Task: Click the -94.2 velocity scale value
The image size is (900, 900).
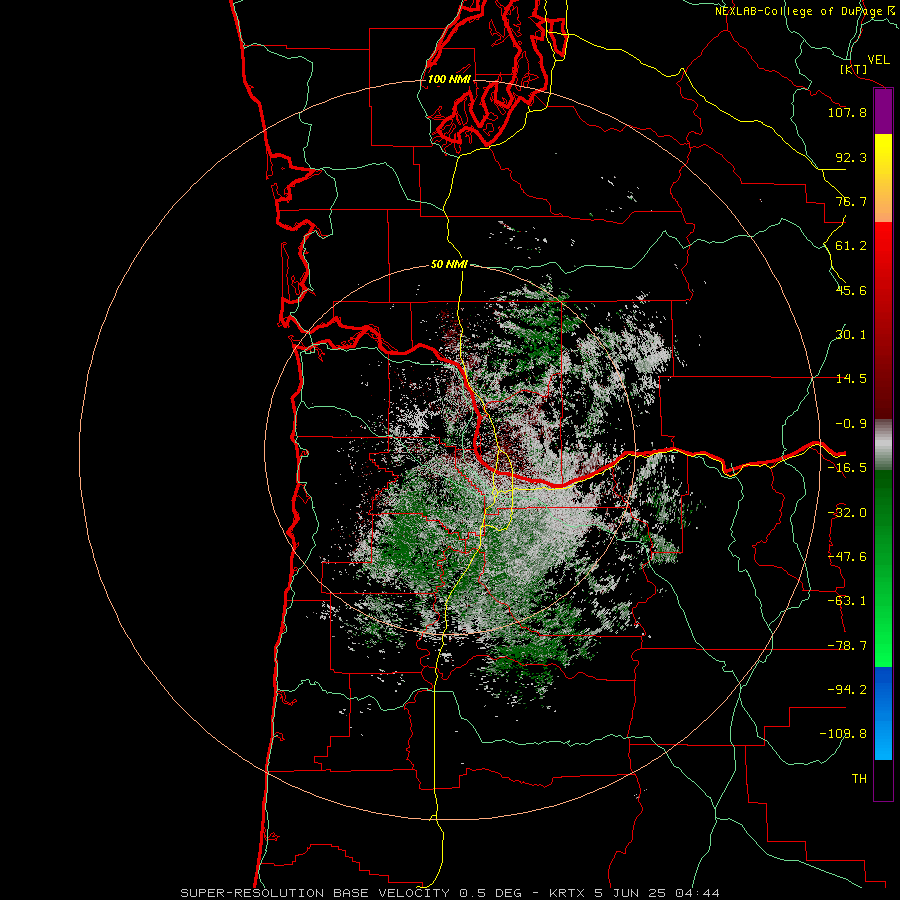Action: point(847,690)
